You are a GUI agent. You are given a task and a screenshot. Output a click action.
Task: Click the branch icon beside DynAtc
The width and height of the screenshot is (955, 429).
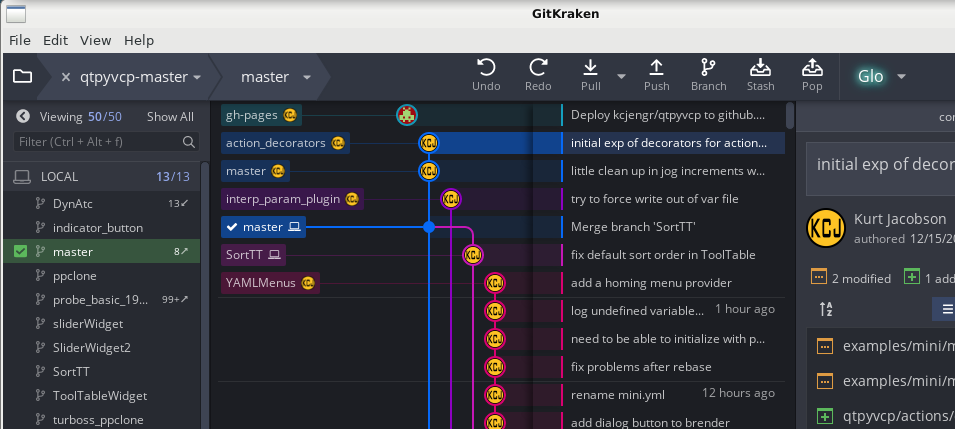[40, 204]
